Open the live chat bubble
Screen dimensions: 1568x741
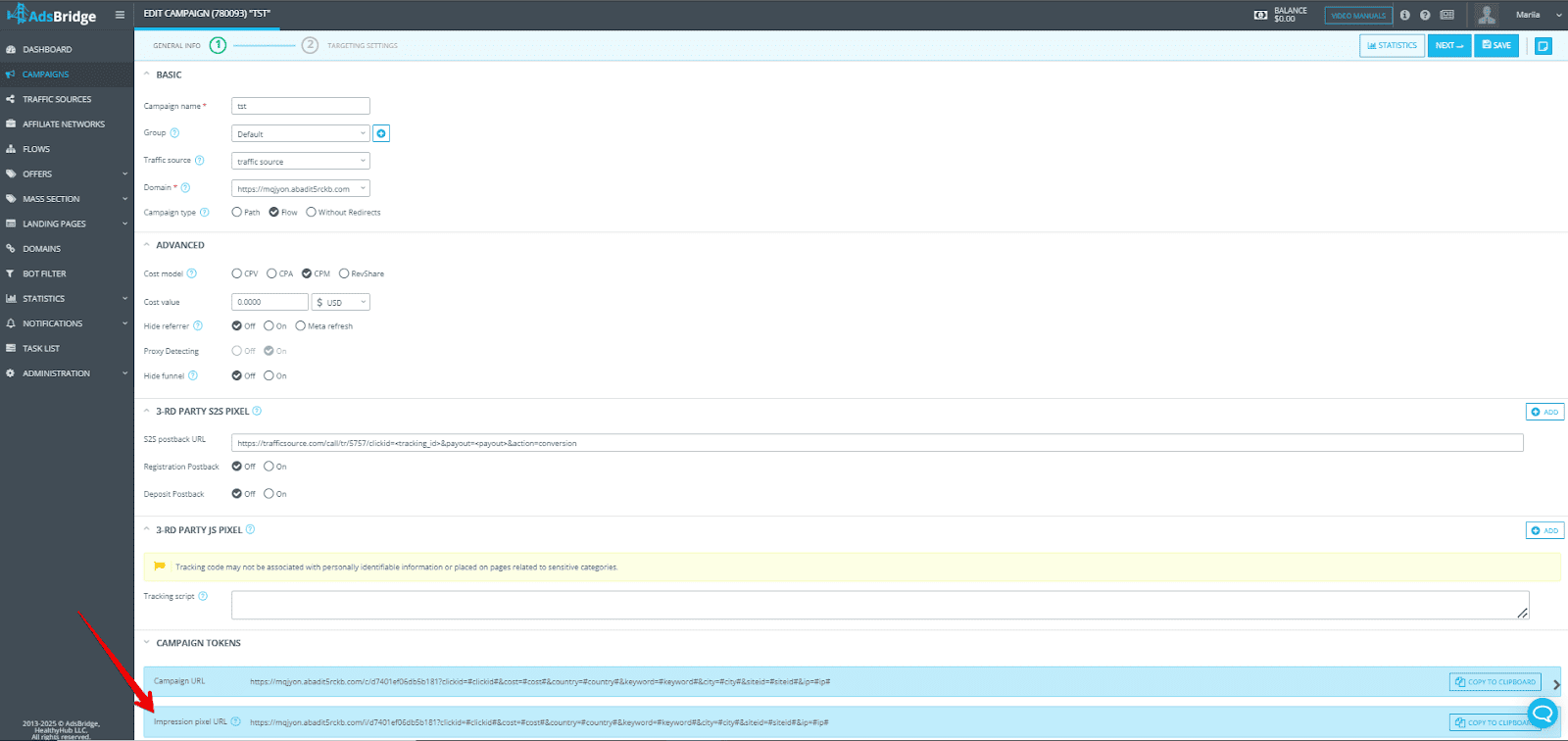[1543, 713]
